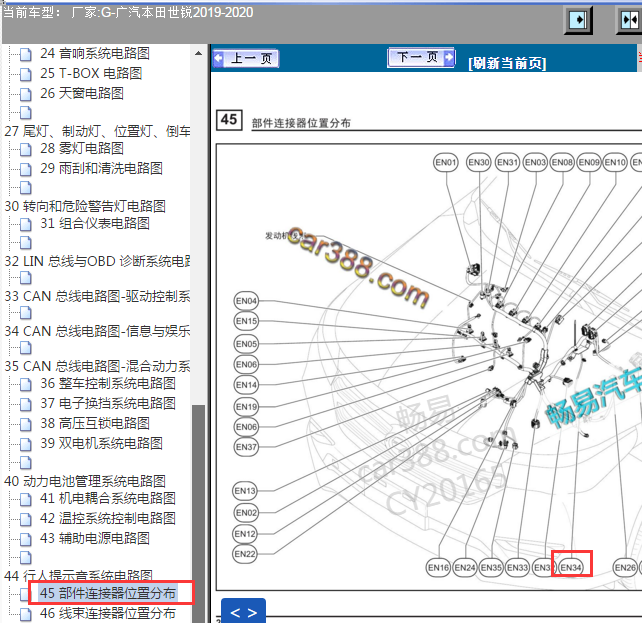
Task: Click connector label EN04 on left
Action: [246, 301]
